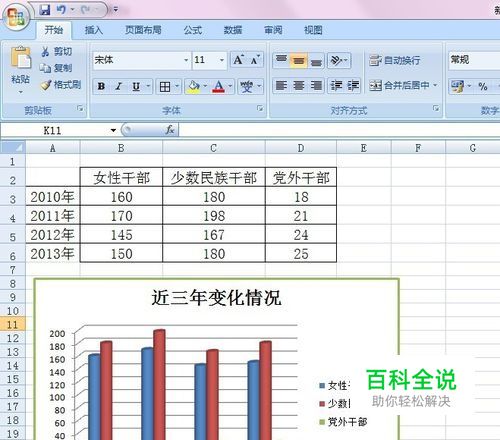Decrease font size
The width and height of the screenshot is (500, 440).
(x=255, y=60)
